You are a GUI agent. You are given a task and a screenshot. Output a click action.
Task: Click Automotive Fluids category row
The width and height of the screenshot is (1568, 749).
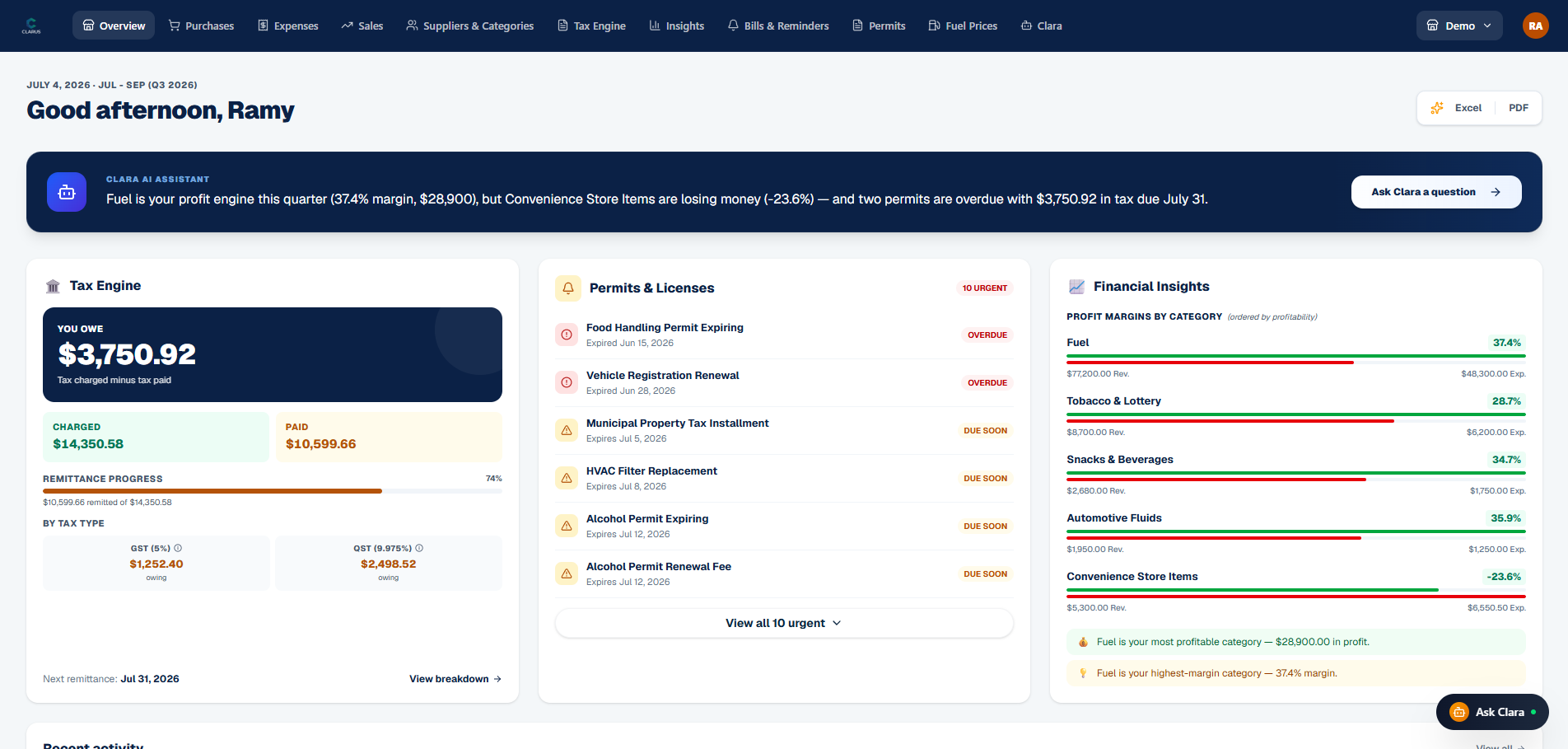(1296, 533)
